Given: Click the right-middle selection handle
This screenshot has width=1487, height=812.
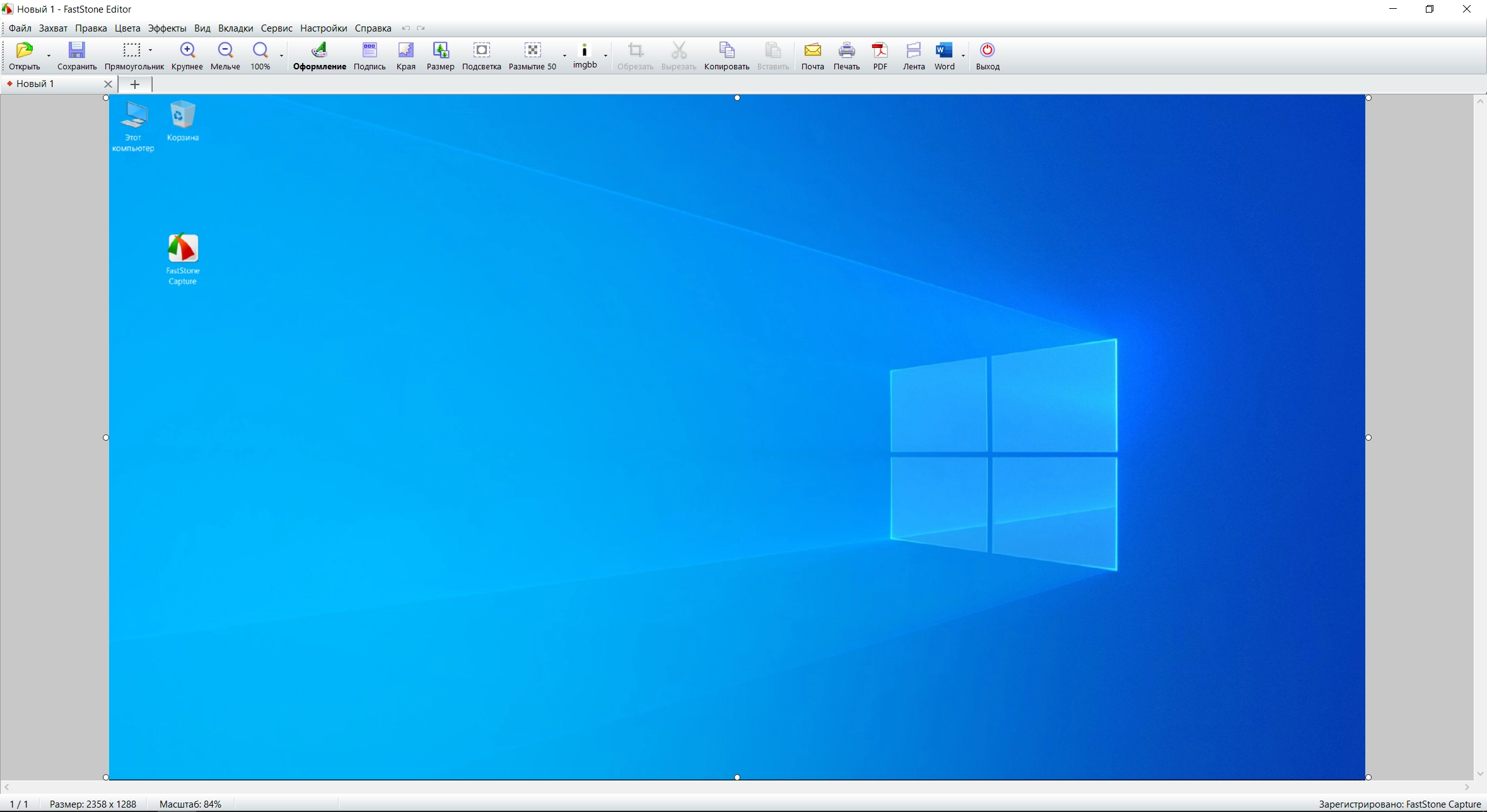Looking at the screenshot, I should (x=1368, y=438).
